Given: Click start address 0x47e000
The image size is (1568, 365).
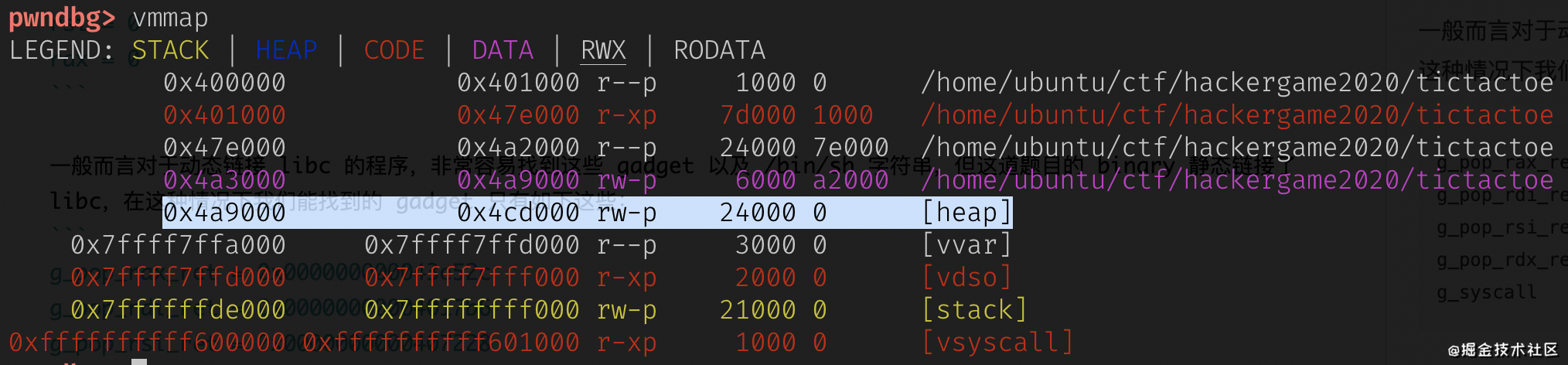Looking at the screenshot, I should [224, 148].
